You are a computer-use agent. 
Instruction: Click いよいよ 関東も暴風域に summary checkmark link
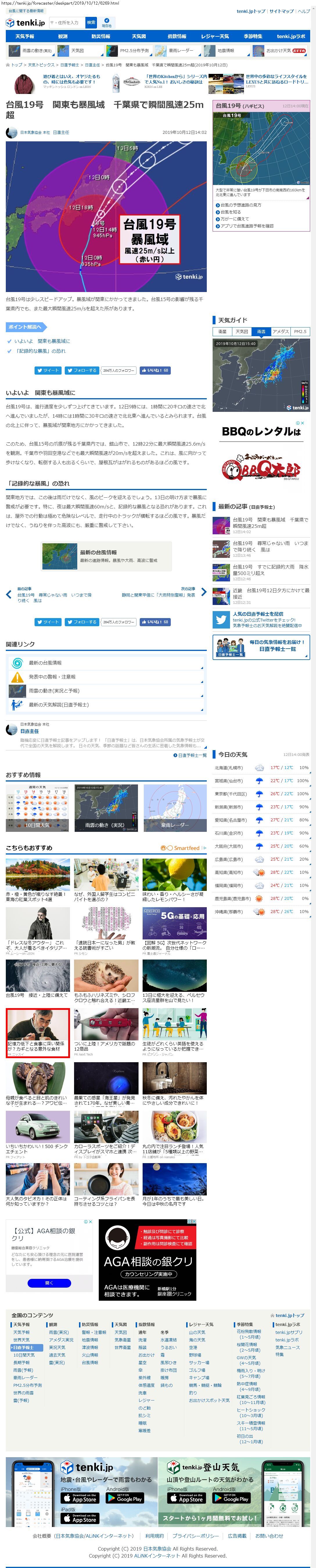[42, 341]
